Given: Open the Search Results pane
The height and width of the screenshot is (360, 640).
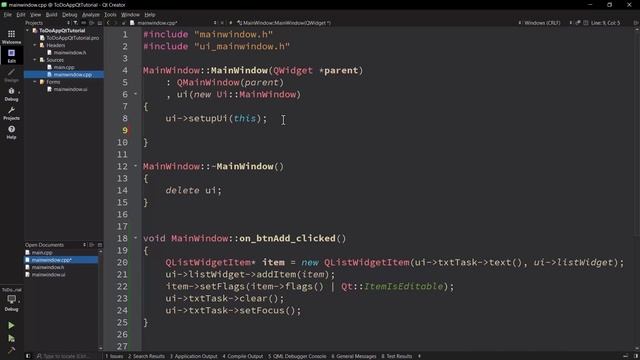Looking at the screenshot, I should coord(147,356).
